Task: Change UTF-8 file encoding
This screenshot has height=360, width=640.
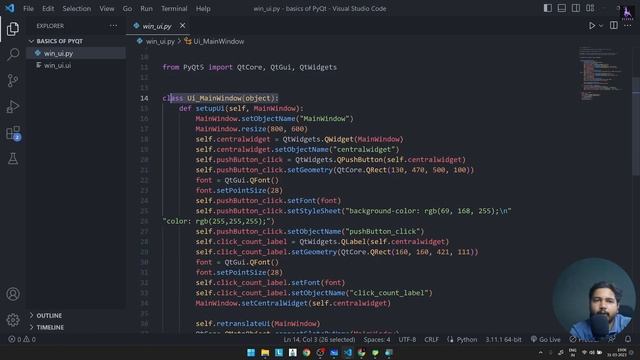Action: point(407,339)
